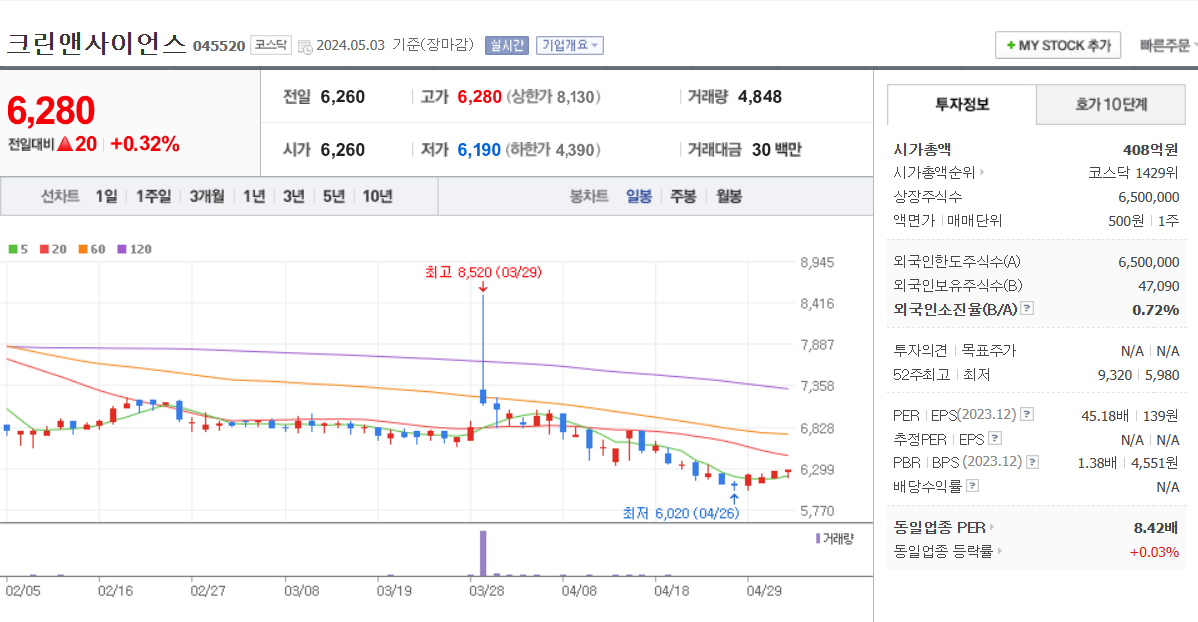The width and height of the screenshot is (1198, 622).
Task: Click the 시가총액 value 408억원
Action: pyautogui.click(x=1150, y=150)
